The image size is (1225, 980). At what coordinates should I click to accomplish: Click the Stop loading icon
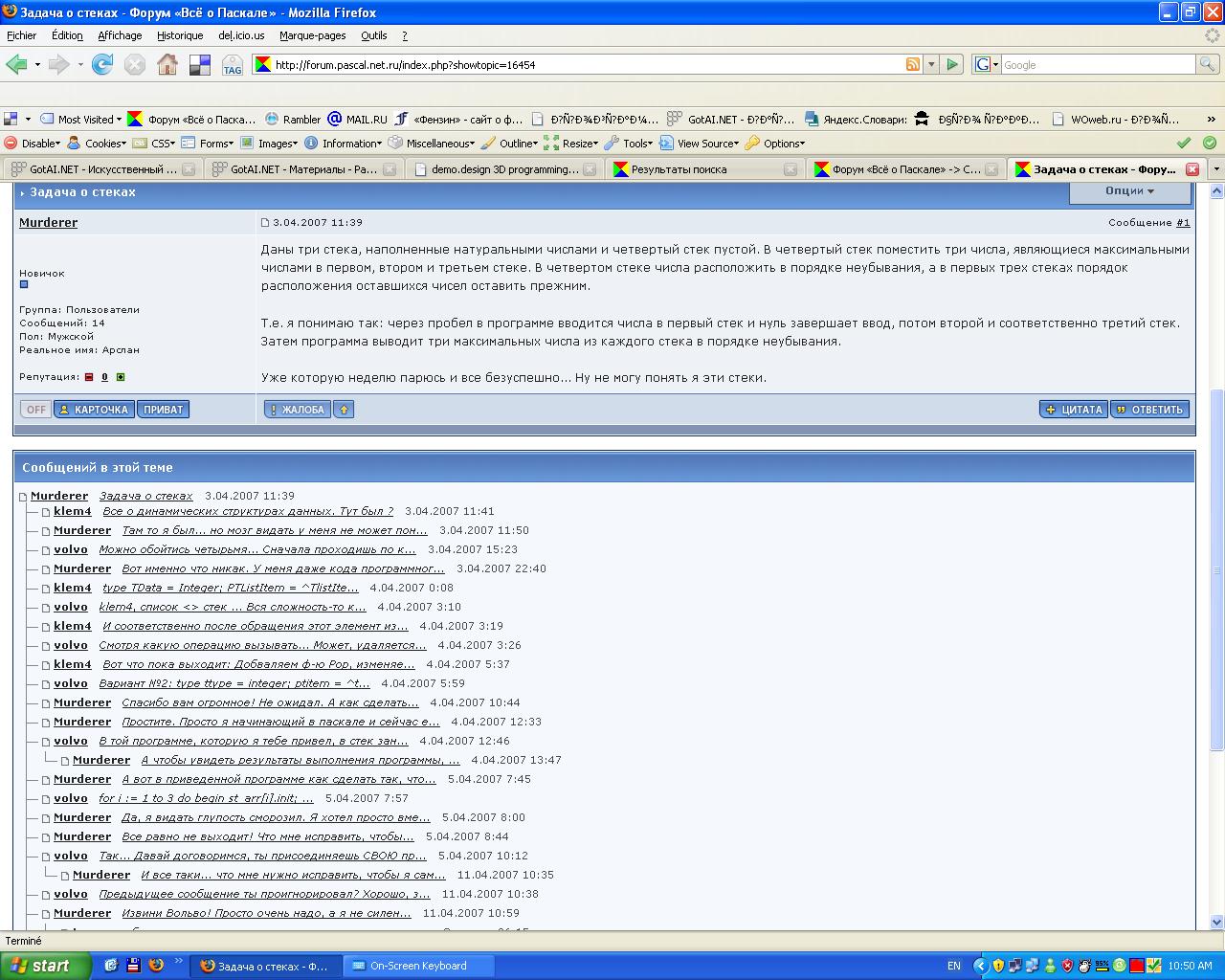tap(135, 64)
